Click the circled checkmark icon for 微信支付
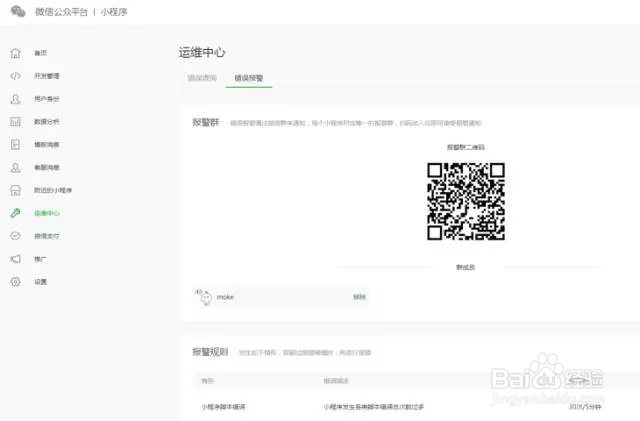Viewport: 640px width, 421px height. pyautogui.click(x=16, y=236)
